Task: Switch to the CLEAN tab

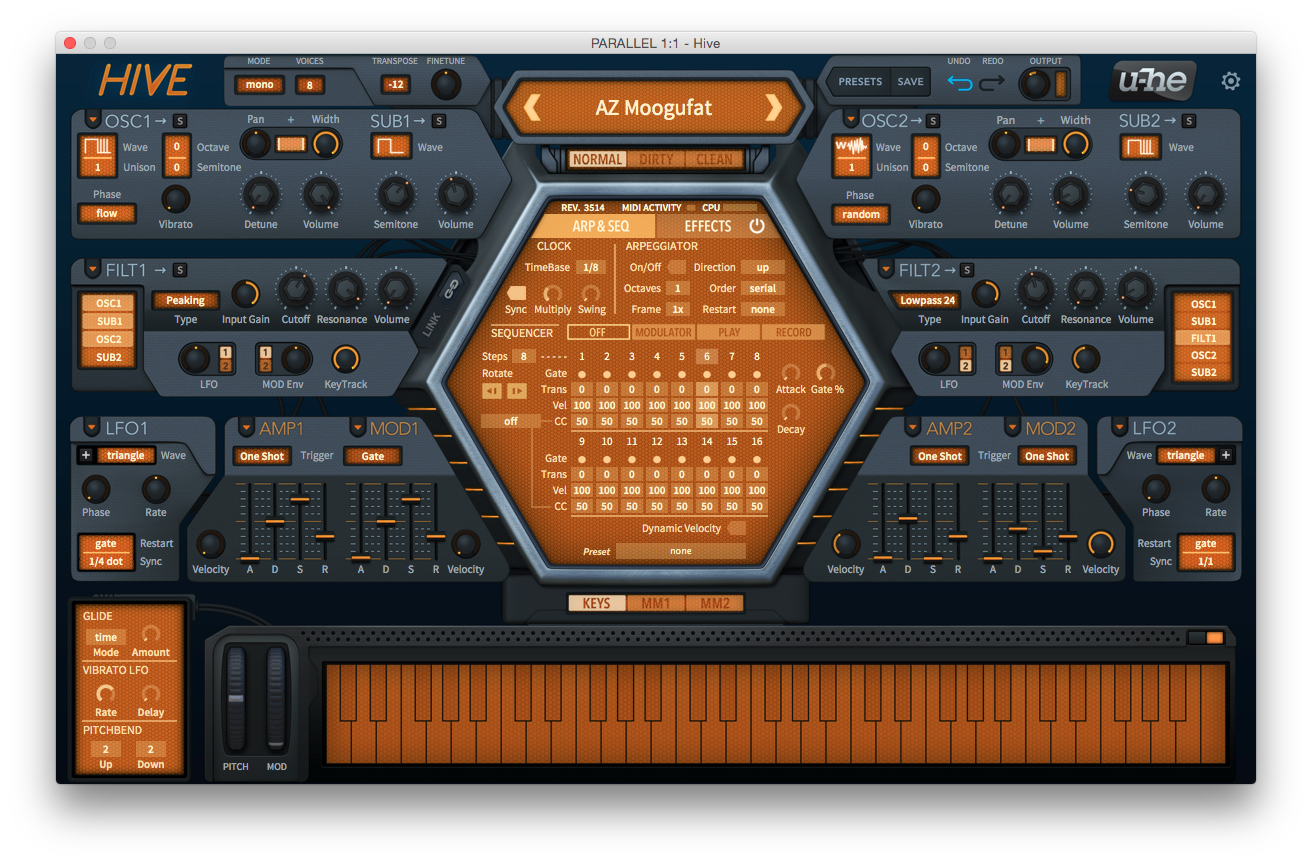Action: [x=714, y=159]
